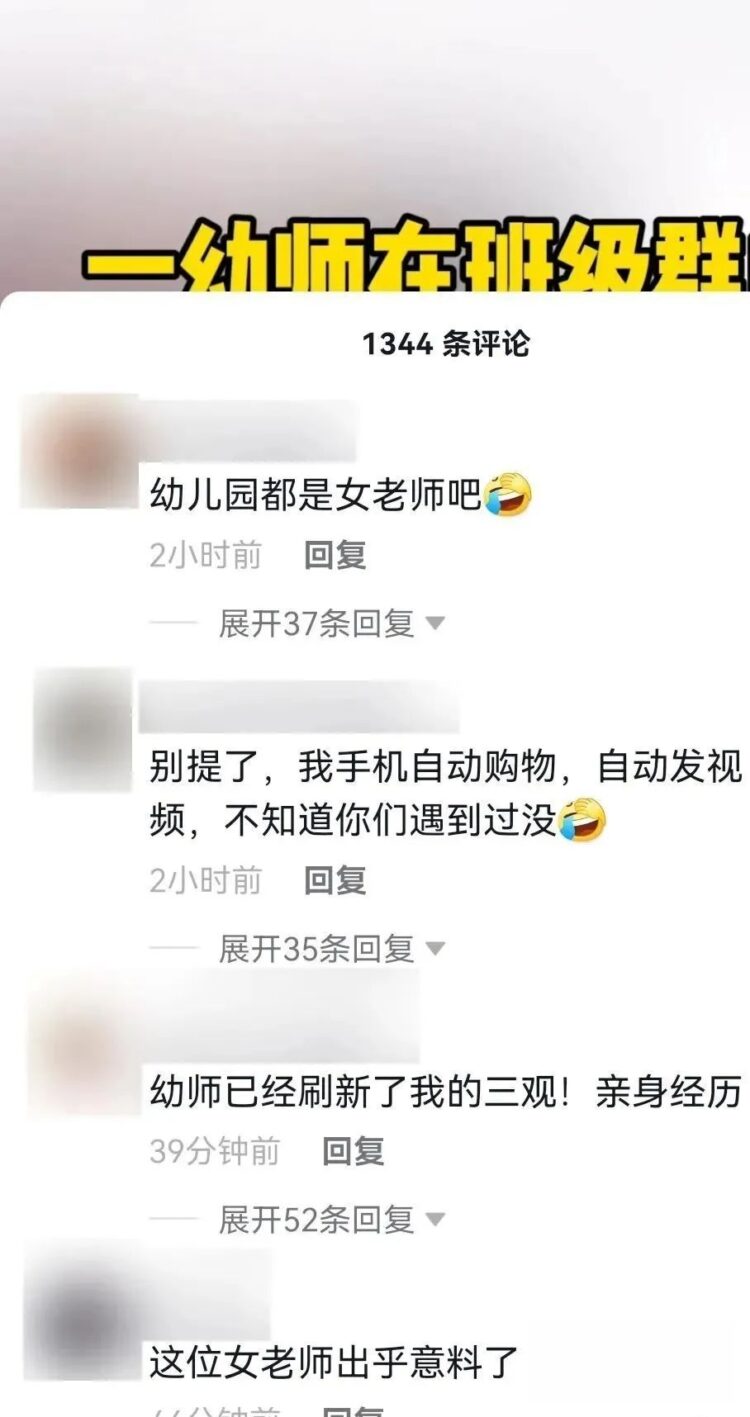Open the comment 这位女老师出乎意料了

click(x=333, y=1361)
